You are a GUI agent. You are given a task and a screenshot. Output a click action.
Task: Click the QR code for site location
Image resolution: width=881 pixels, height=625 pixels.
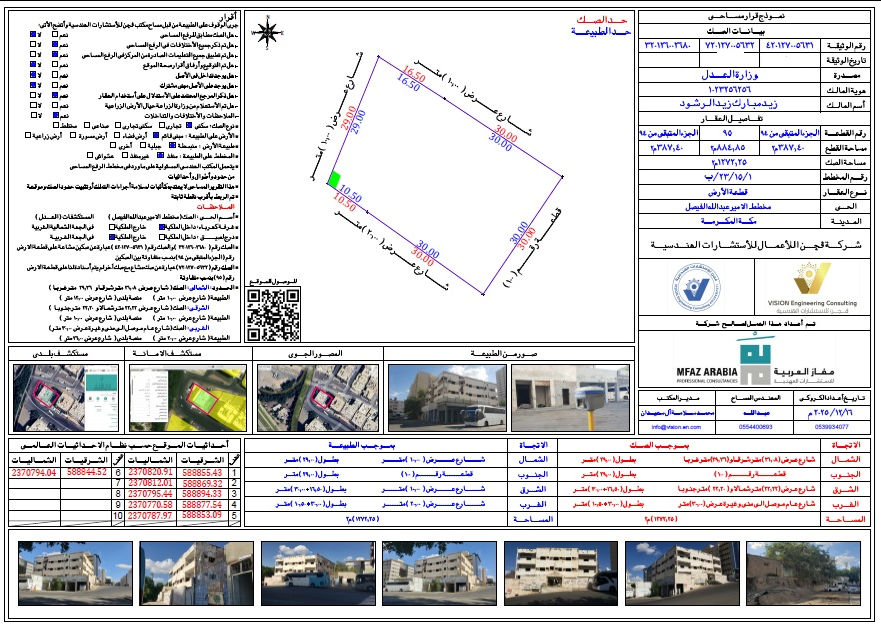(x=273, y=314)
